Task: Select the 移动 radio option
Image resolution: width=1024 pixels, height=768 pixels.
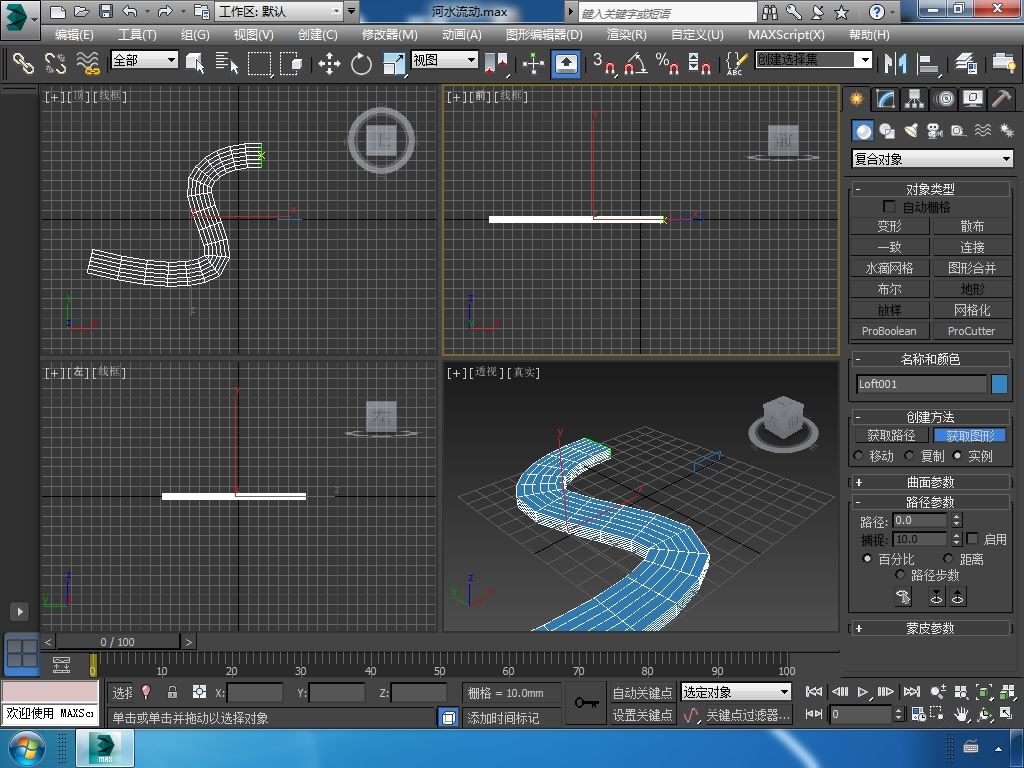Action: point(859,455)
